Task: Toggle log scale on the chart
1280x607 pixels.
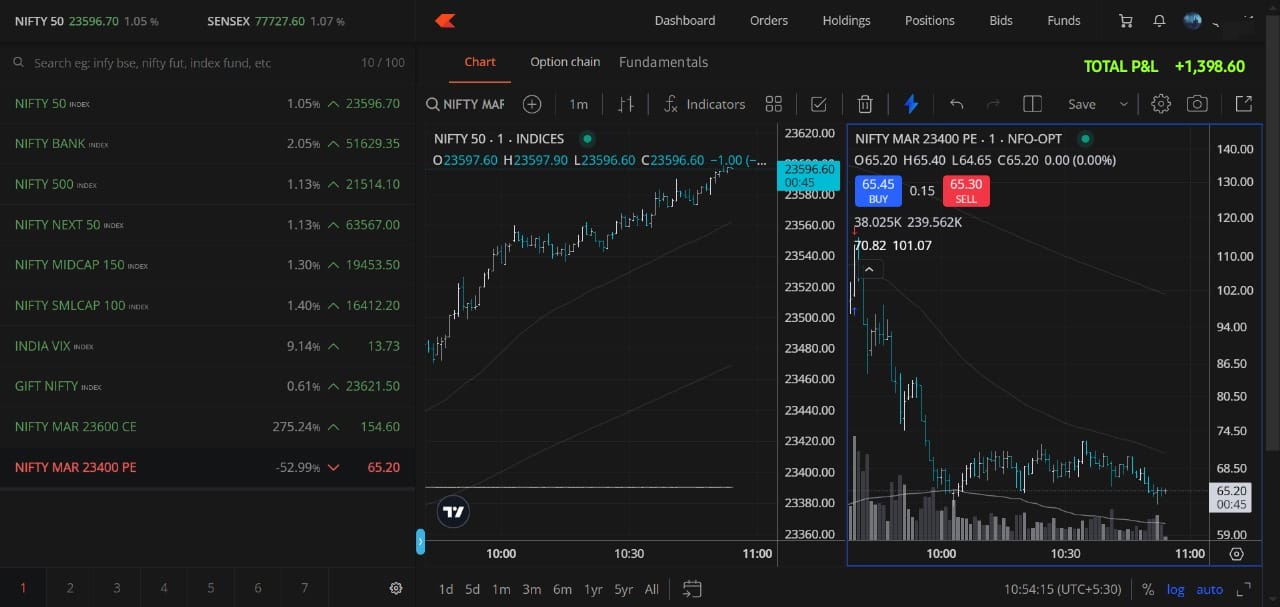Action: click(1175, 589)
